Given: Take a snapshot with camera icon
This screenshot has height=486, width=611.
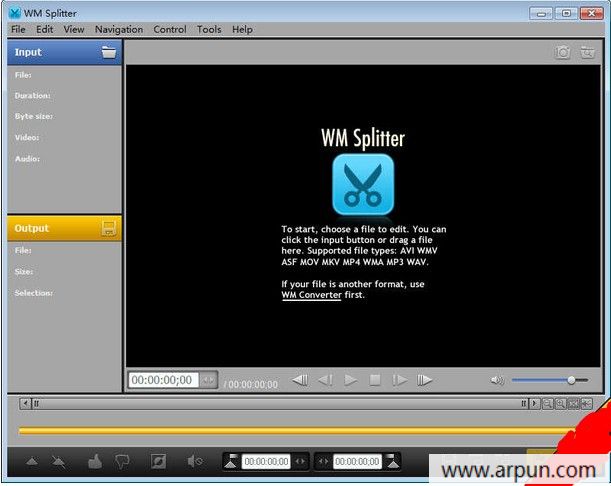Looking at the screenshot, I should 563,52.
